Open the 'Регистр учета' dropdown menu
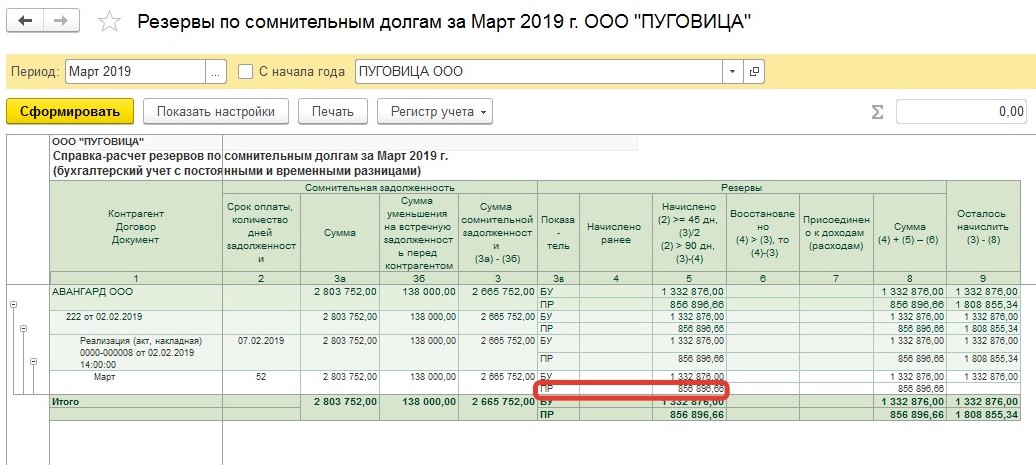Image resolution: width=1036 pixels, height=465 pixels. 441,111
